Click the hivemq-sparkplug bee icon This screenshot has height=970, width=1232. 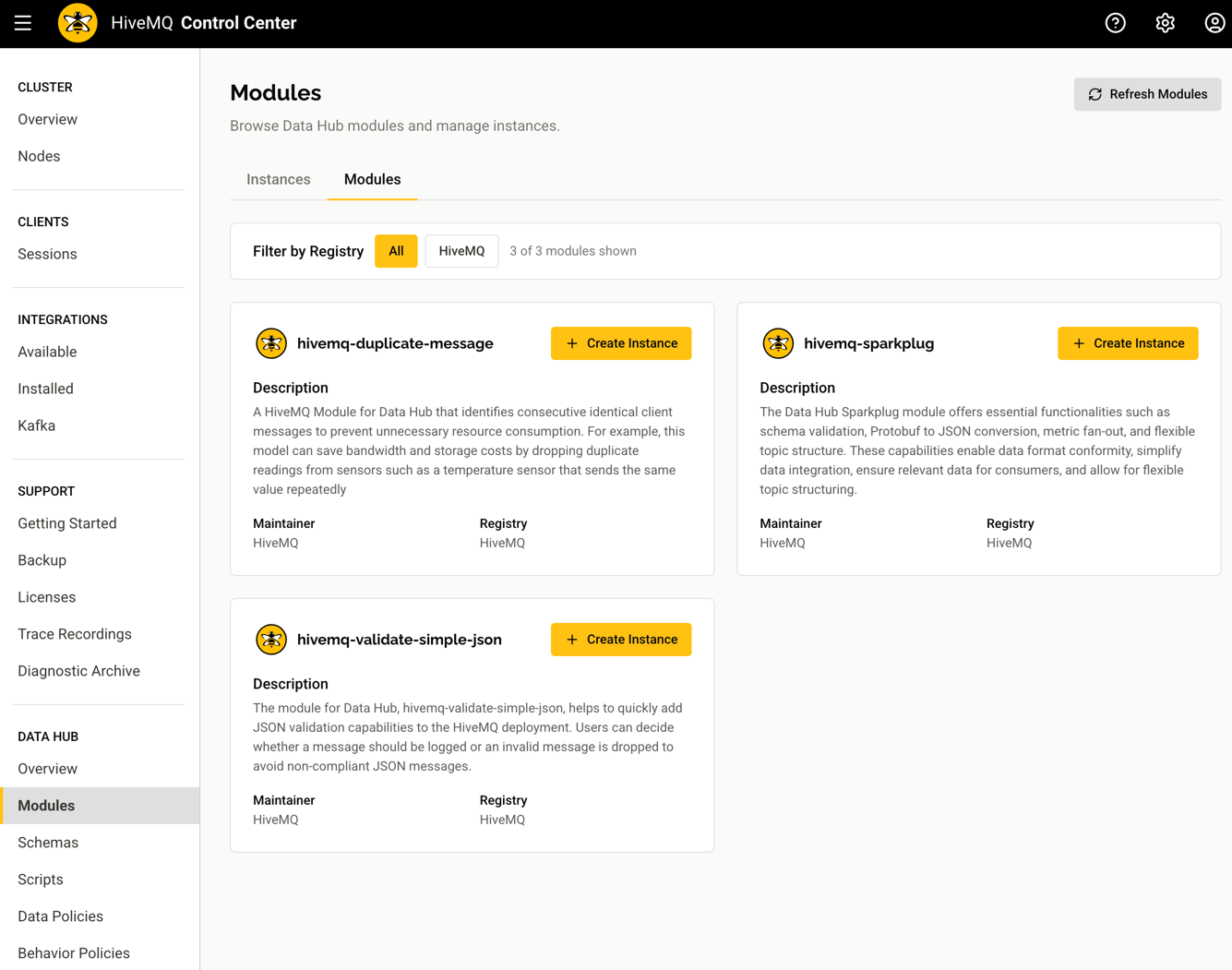click(x=778, y=343)
